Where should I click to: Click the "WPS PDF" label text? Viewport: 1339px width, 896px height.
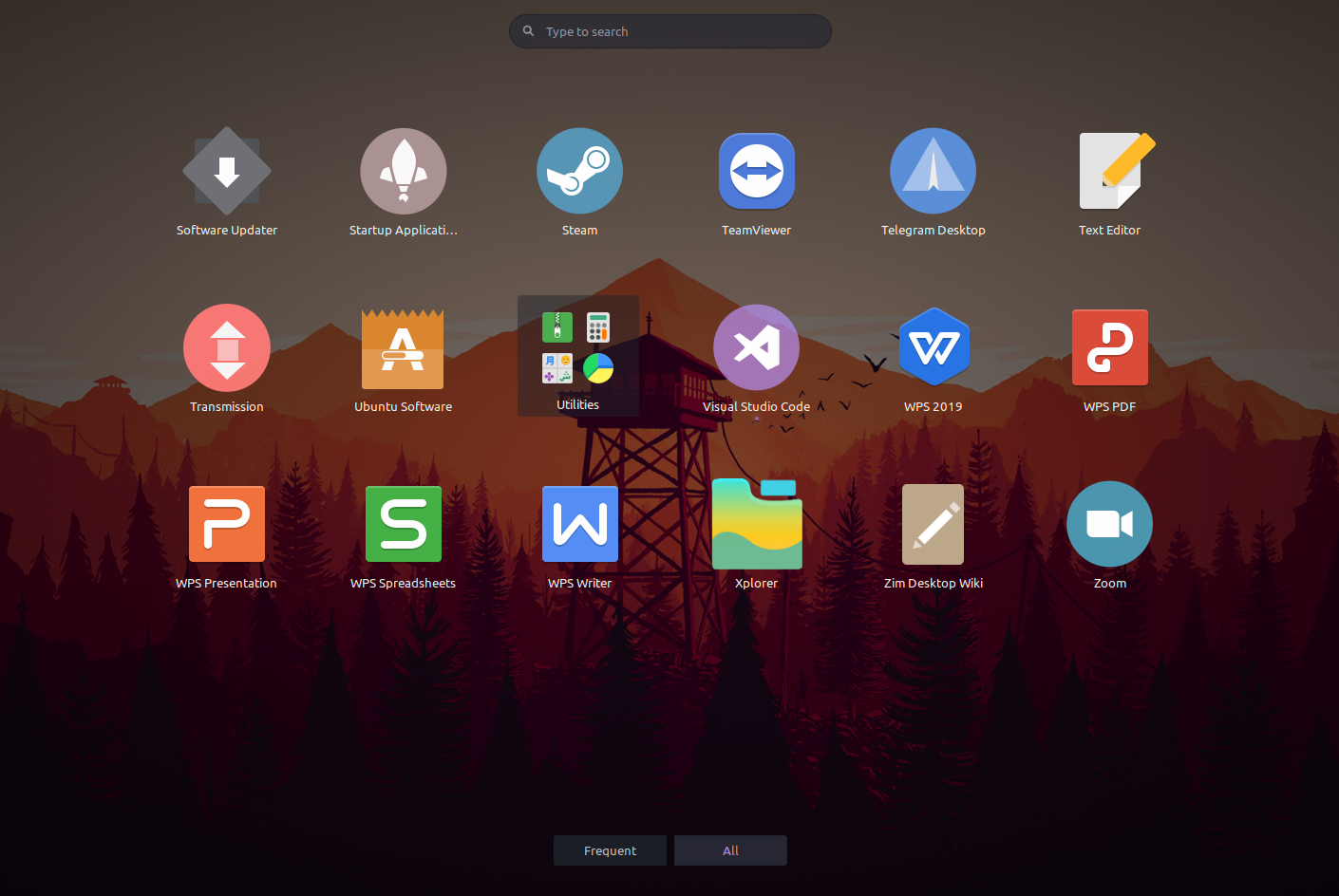[x=1110, y=407]
